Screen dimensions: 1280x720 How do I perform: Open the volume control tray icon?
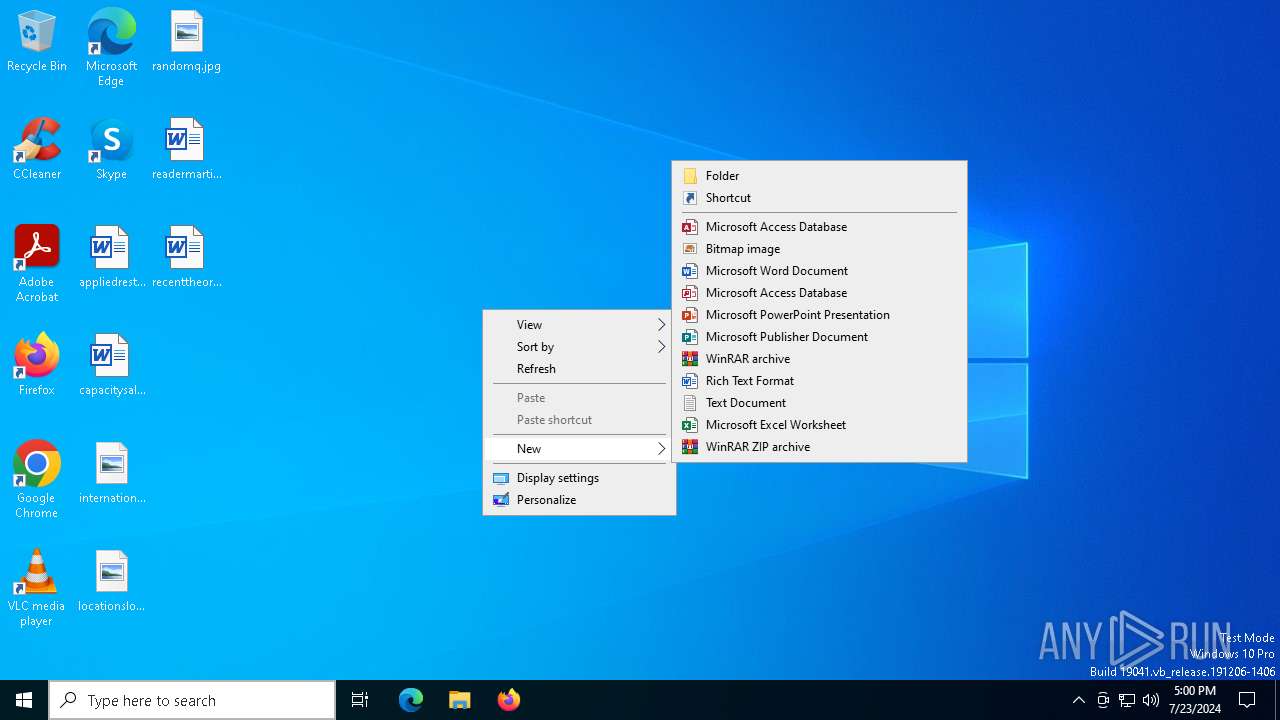pos(1151,700)
